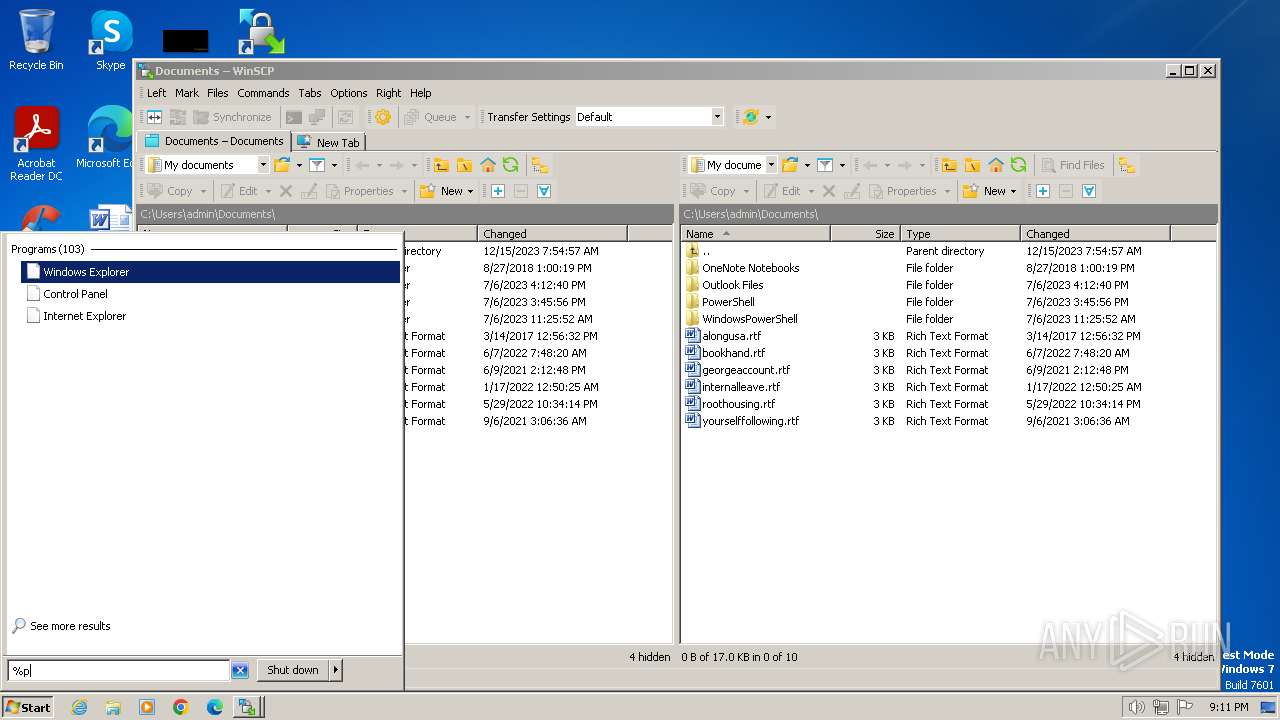Viewport: 1280px width, 720px height.
Task: Expand the globe refresh dropdown arrow
Action: [x=768, y=117]
